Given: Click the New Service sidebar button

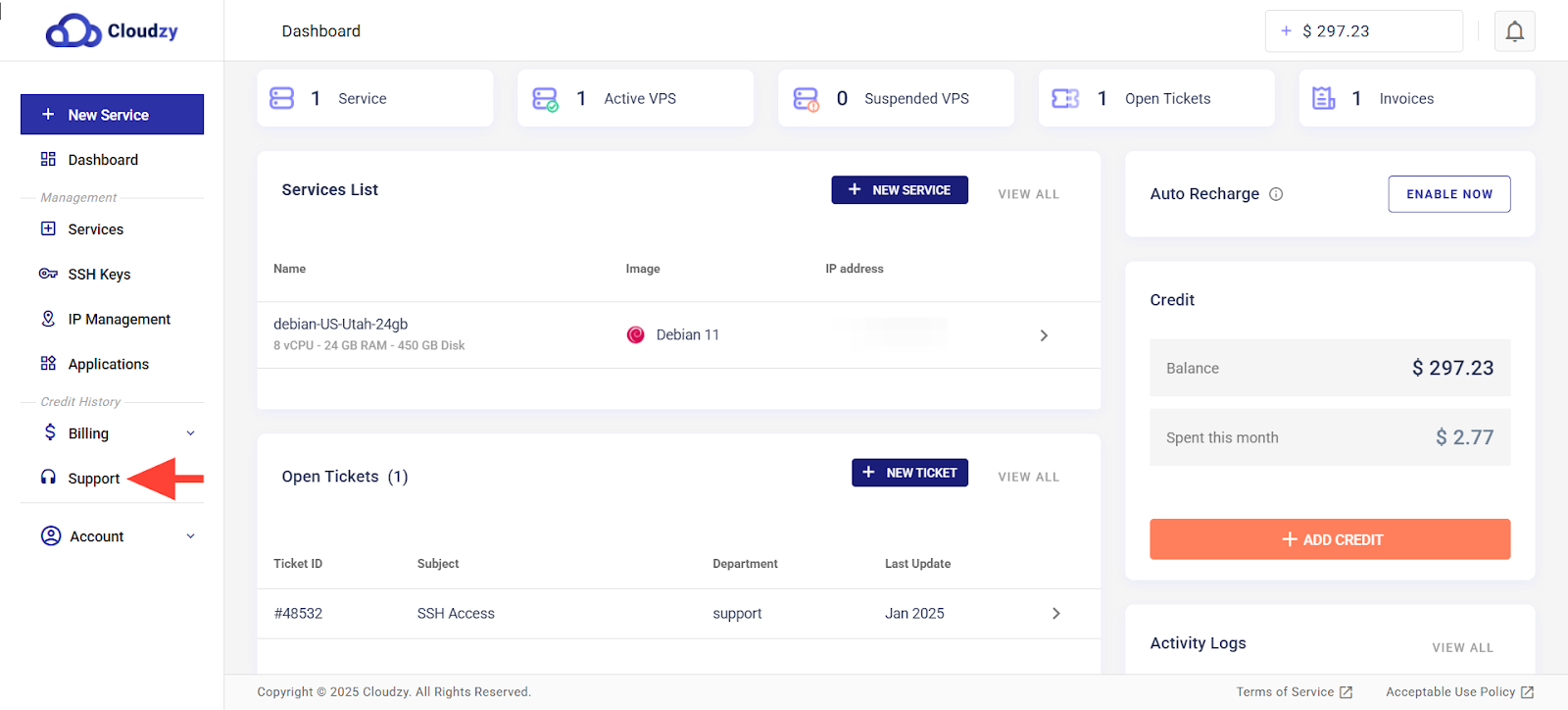Looking at the screenshot, I should tap(112, 115).
